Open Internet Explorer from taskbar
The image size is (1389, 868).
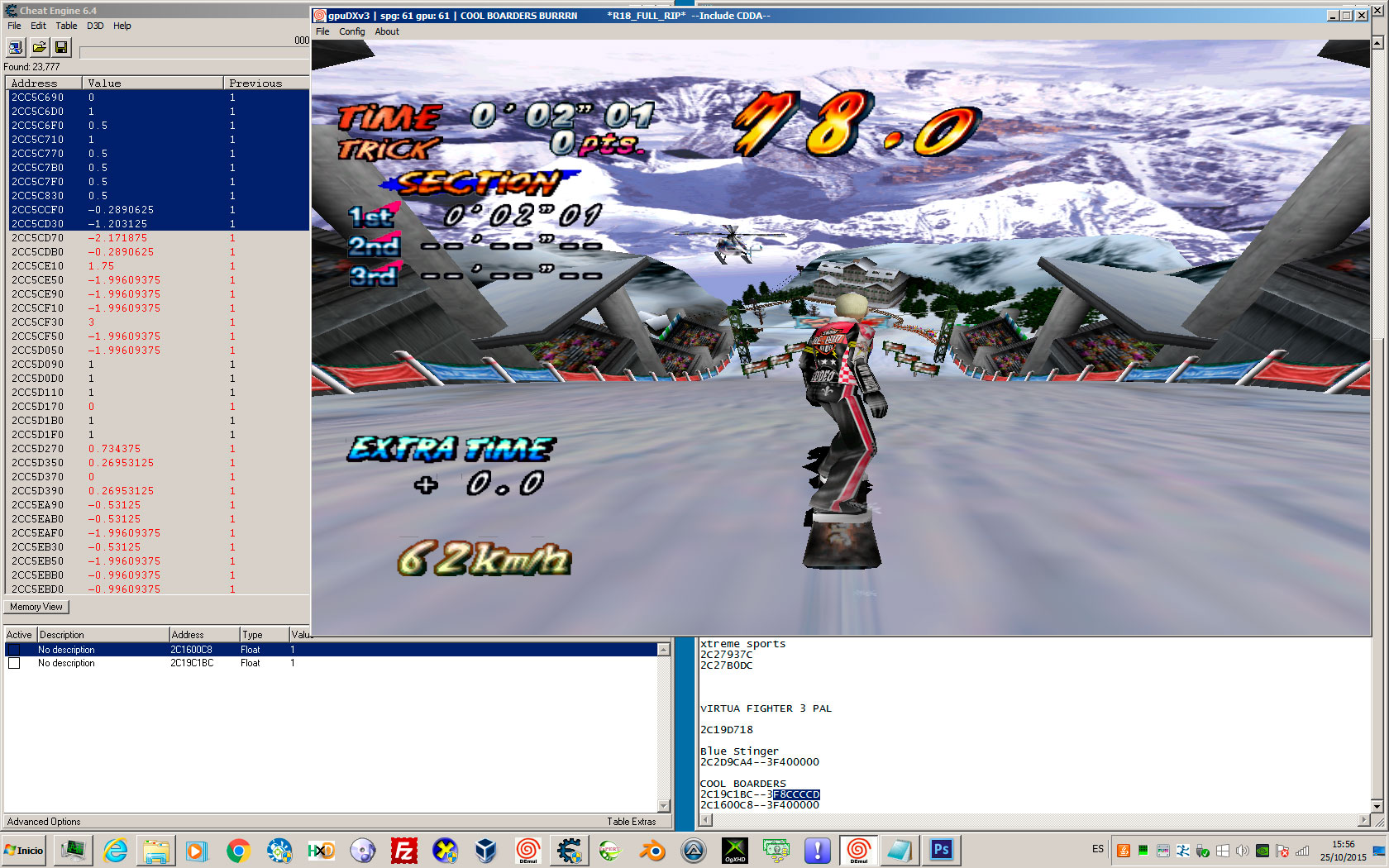click(x=115, y=851)
